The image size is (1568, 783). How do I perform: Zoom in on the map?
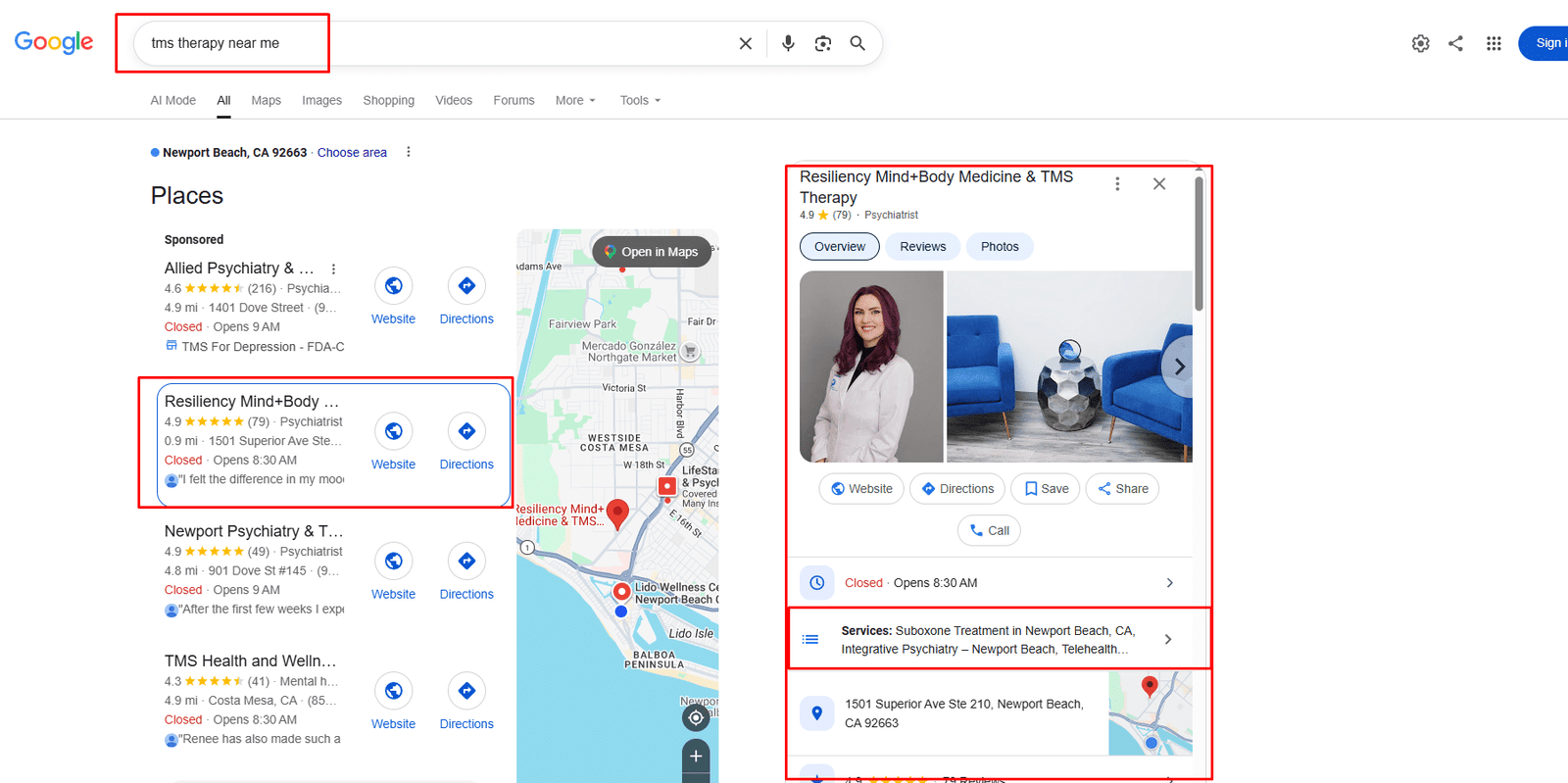click(696, 757)
